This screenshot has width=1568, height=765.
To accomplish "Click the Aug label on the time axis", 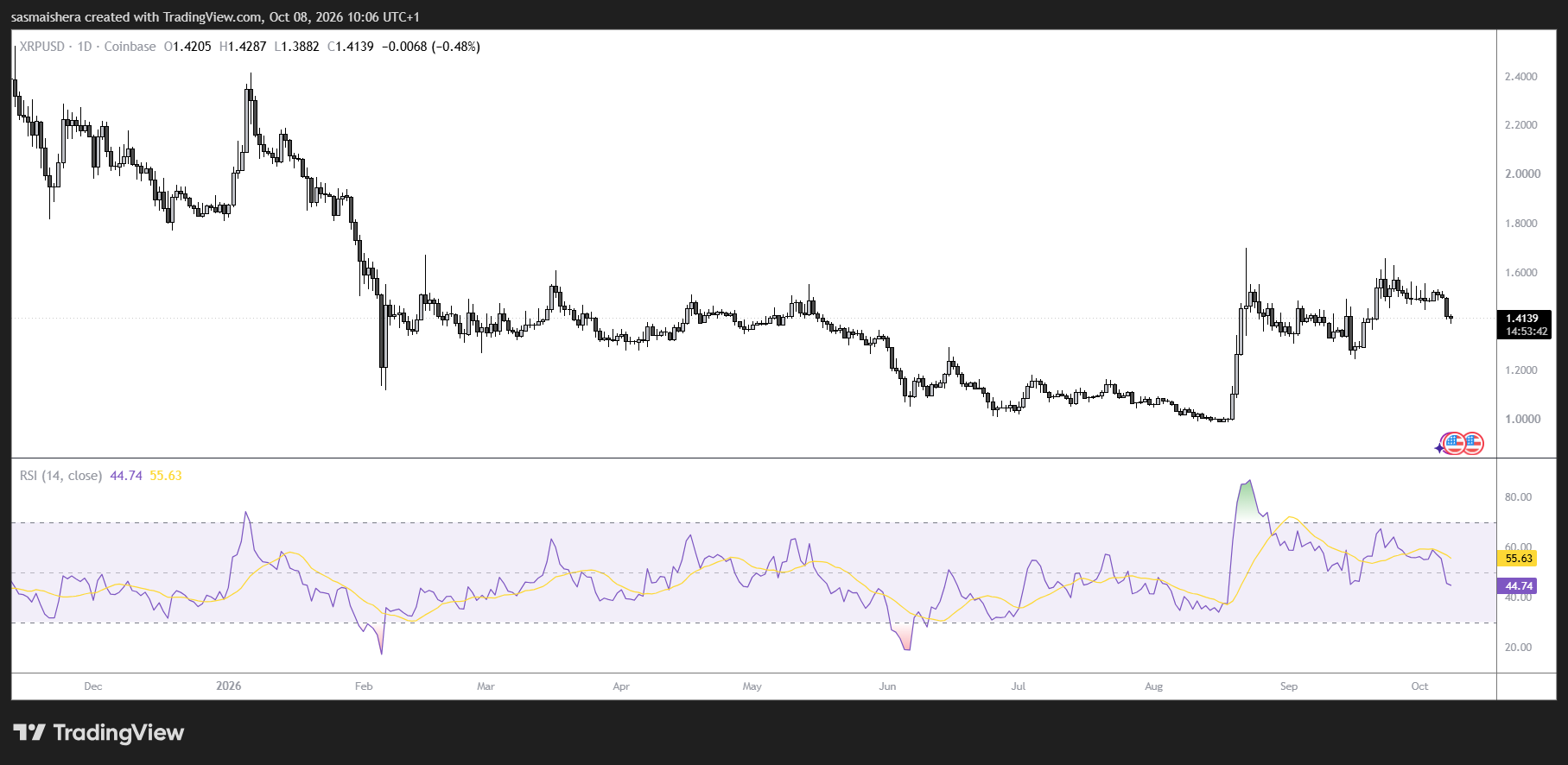I will [x=1153, y=686].
